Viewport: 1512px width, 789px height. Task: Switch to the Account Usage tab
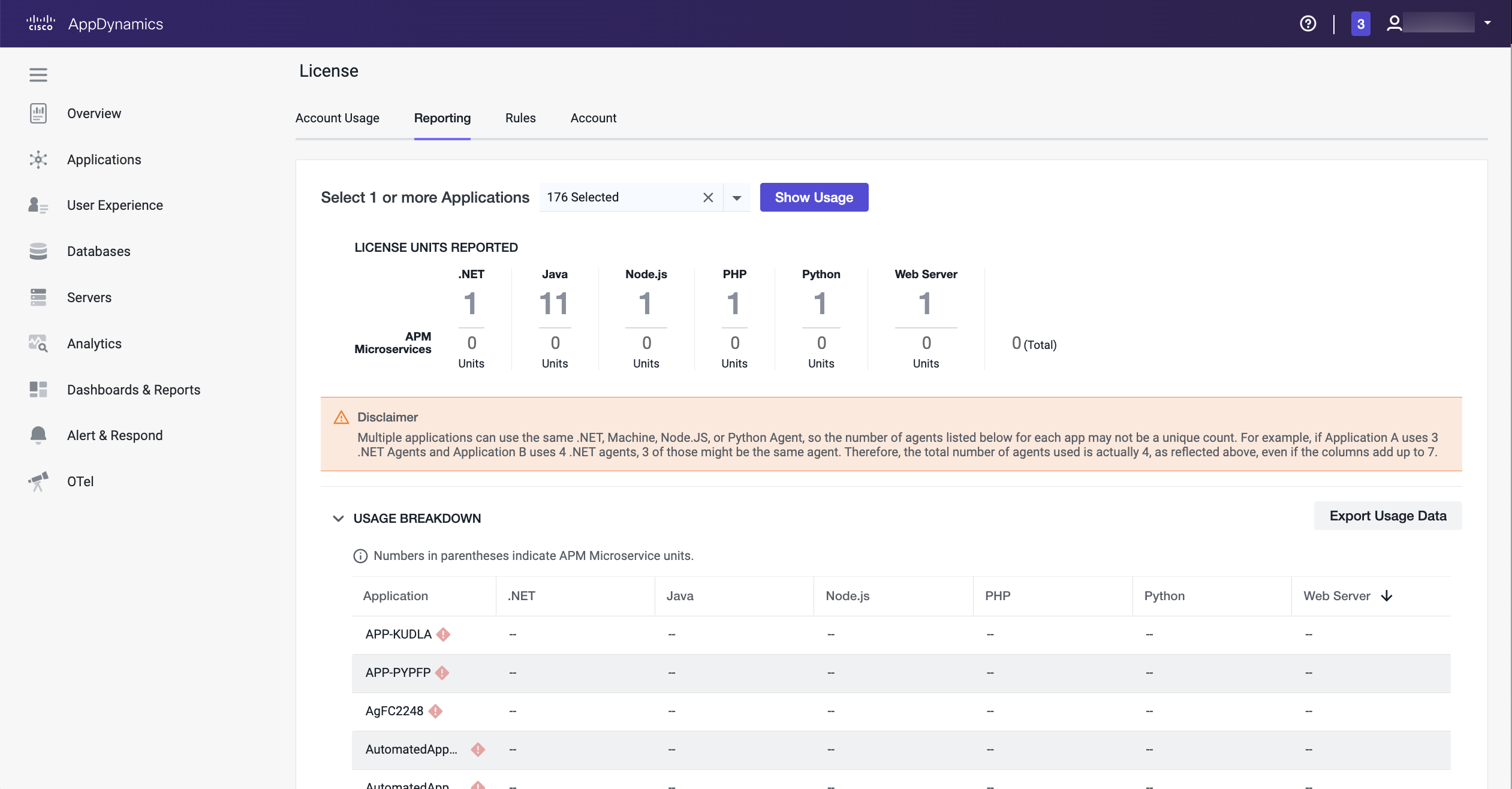tap(338, 118)
